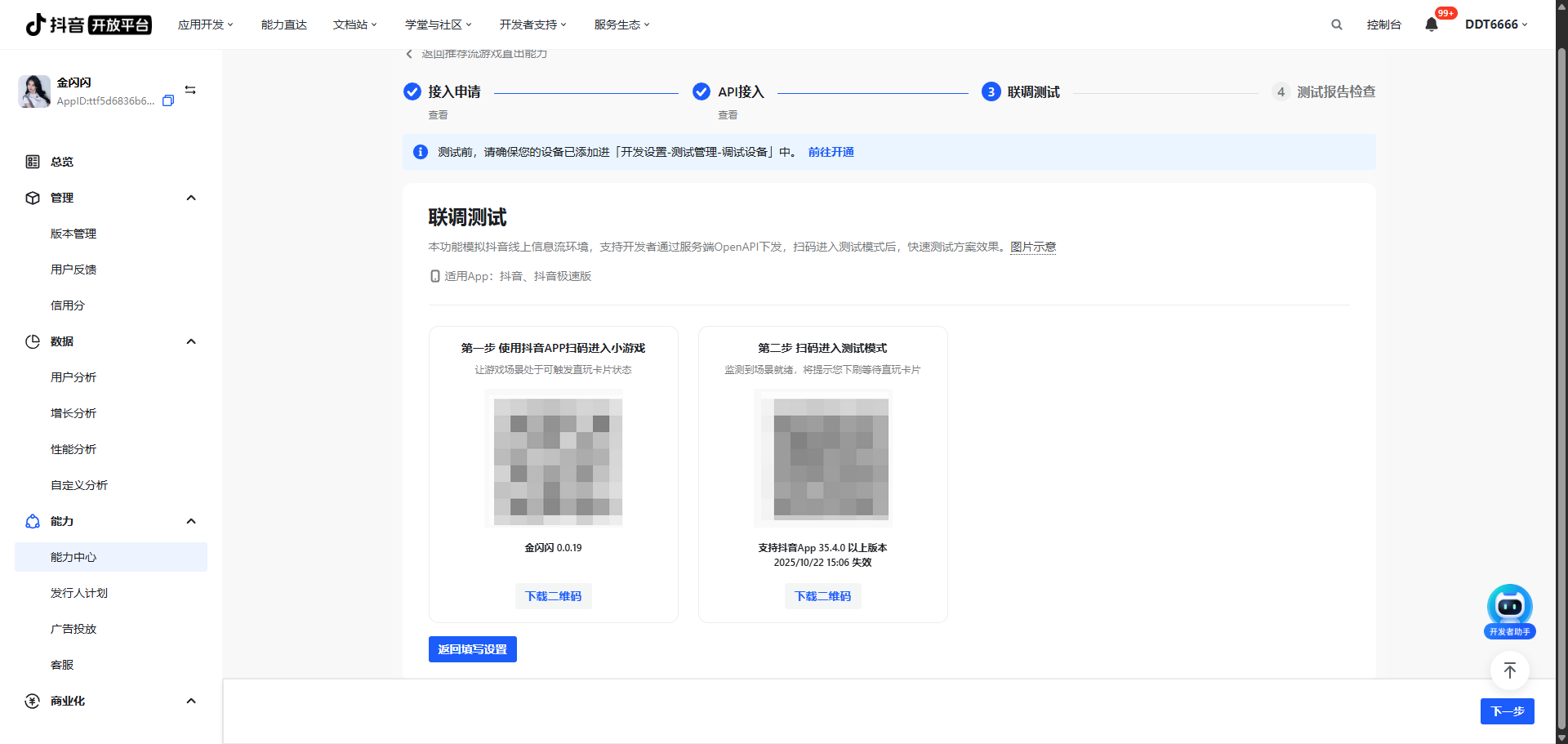
Task: Click the first-step mini-game QR code image
Action: pyautogui.click(x=554, y=458)
